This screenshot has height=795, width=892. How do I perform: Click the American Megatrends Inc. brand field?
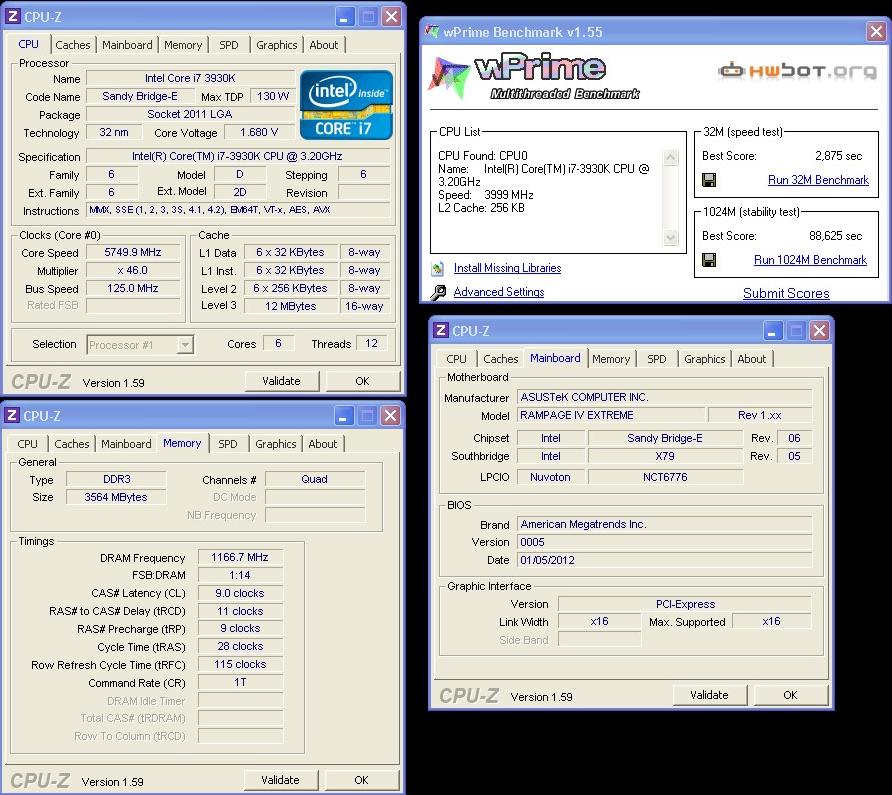pyautogui.click(x=664, y=524)
